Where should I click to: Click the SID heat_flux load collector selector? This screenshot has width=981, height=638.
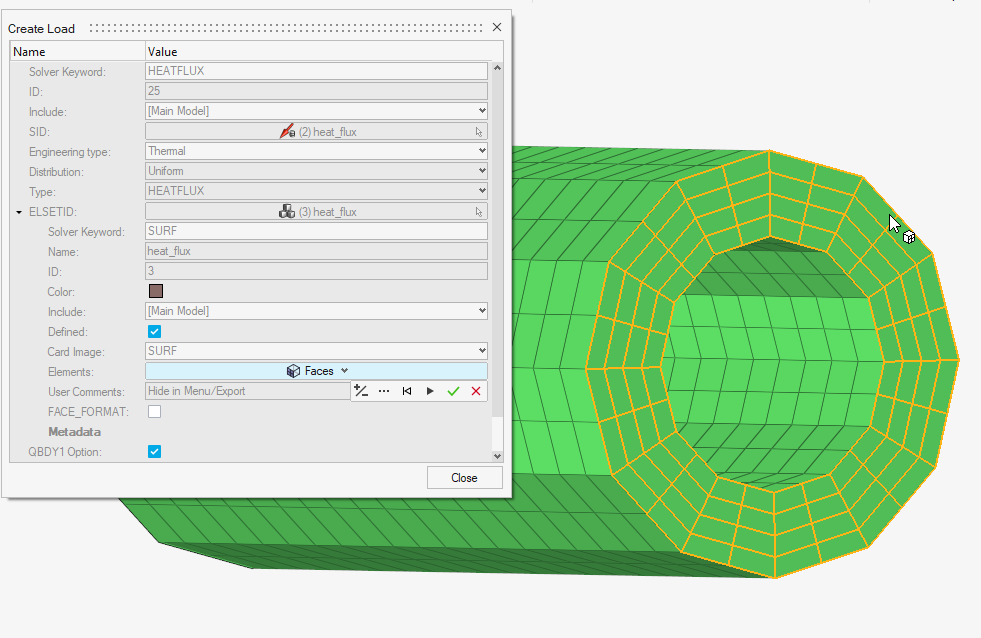pos(316,132)
